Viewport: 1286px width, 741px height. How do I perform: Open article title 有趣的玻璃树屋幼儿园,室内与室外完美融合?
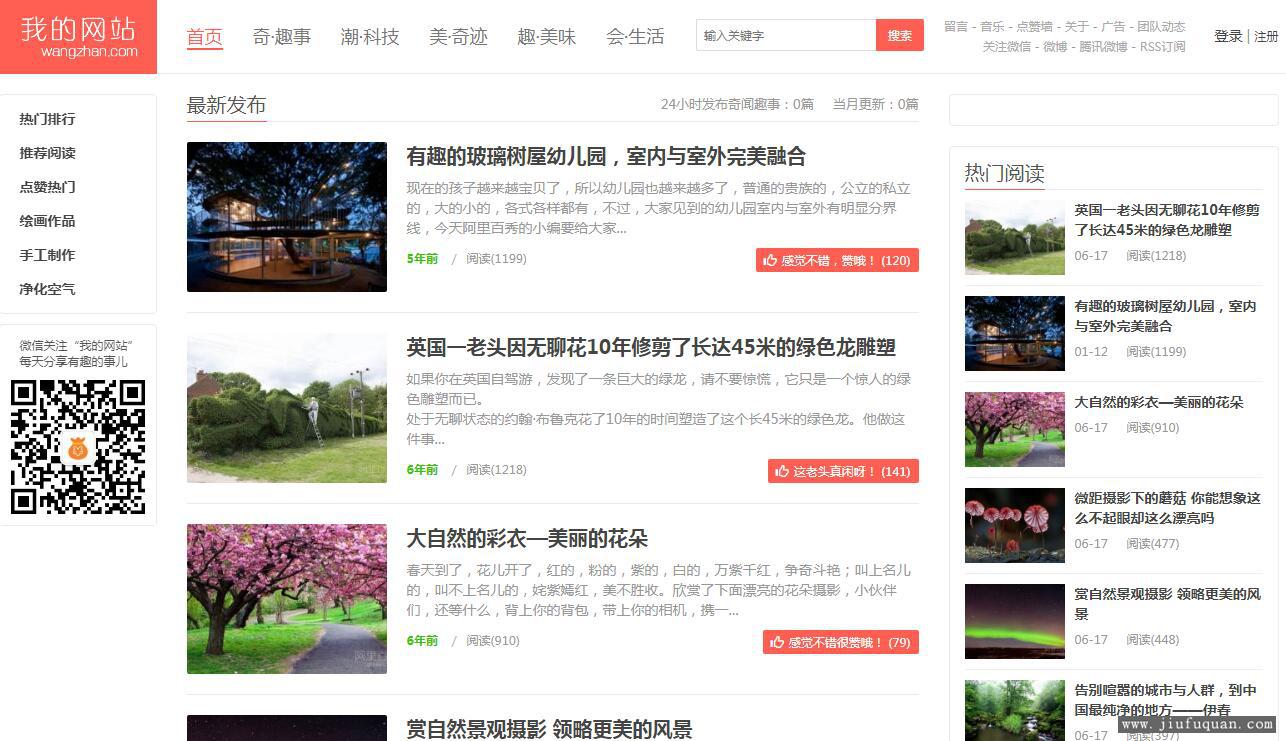coord(606,156)
